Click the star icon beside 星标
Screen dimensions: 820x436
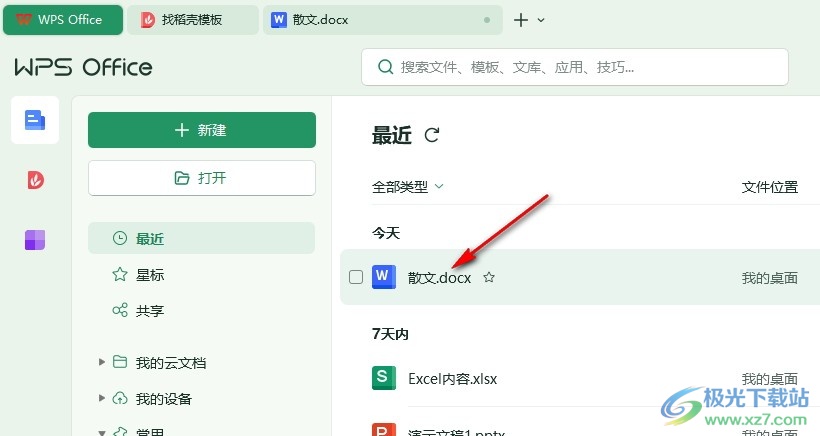tap(120, 274)
